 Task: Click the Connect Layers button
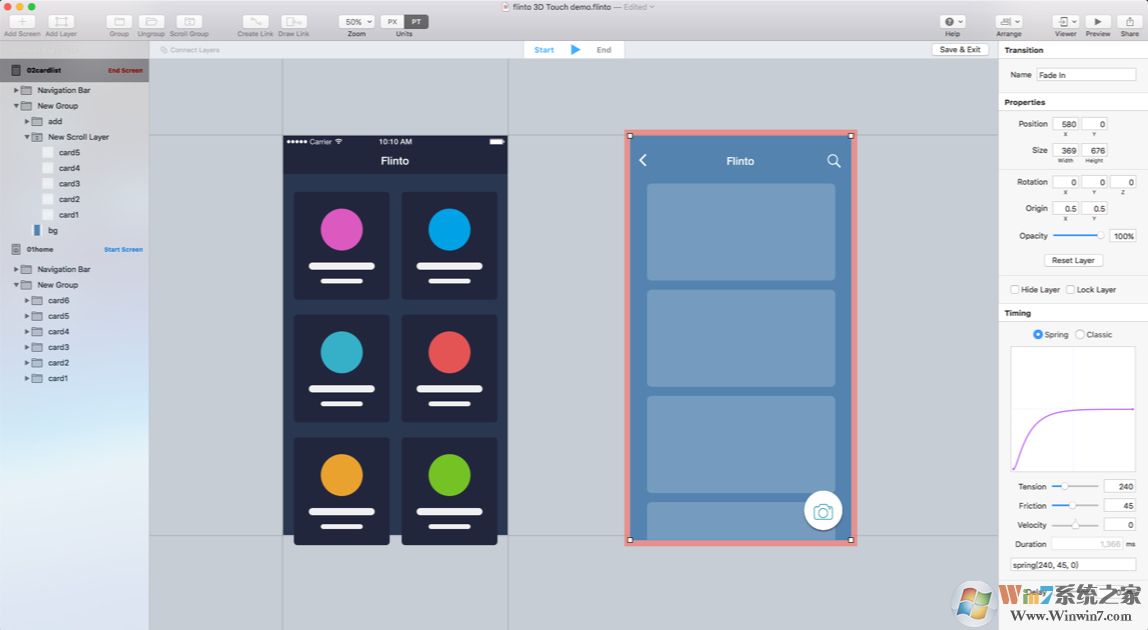pyautogui.click(x=190, y=50)
